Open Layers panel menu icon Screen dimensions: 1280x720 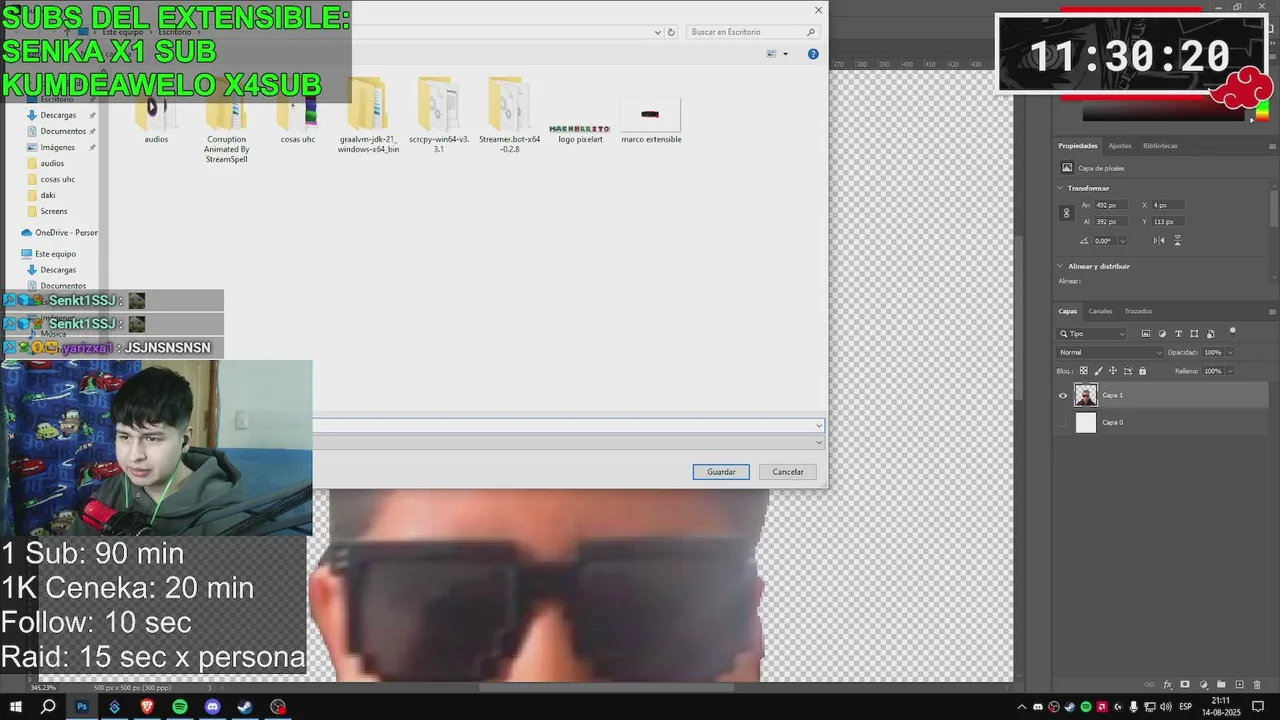pos(1272,311)
